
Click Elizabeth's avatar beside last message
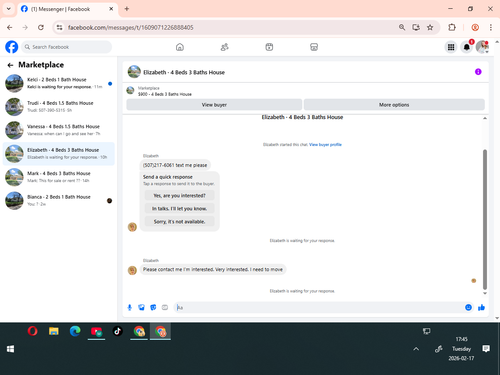tap(132, 270)
